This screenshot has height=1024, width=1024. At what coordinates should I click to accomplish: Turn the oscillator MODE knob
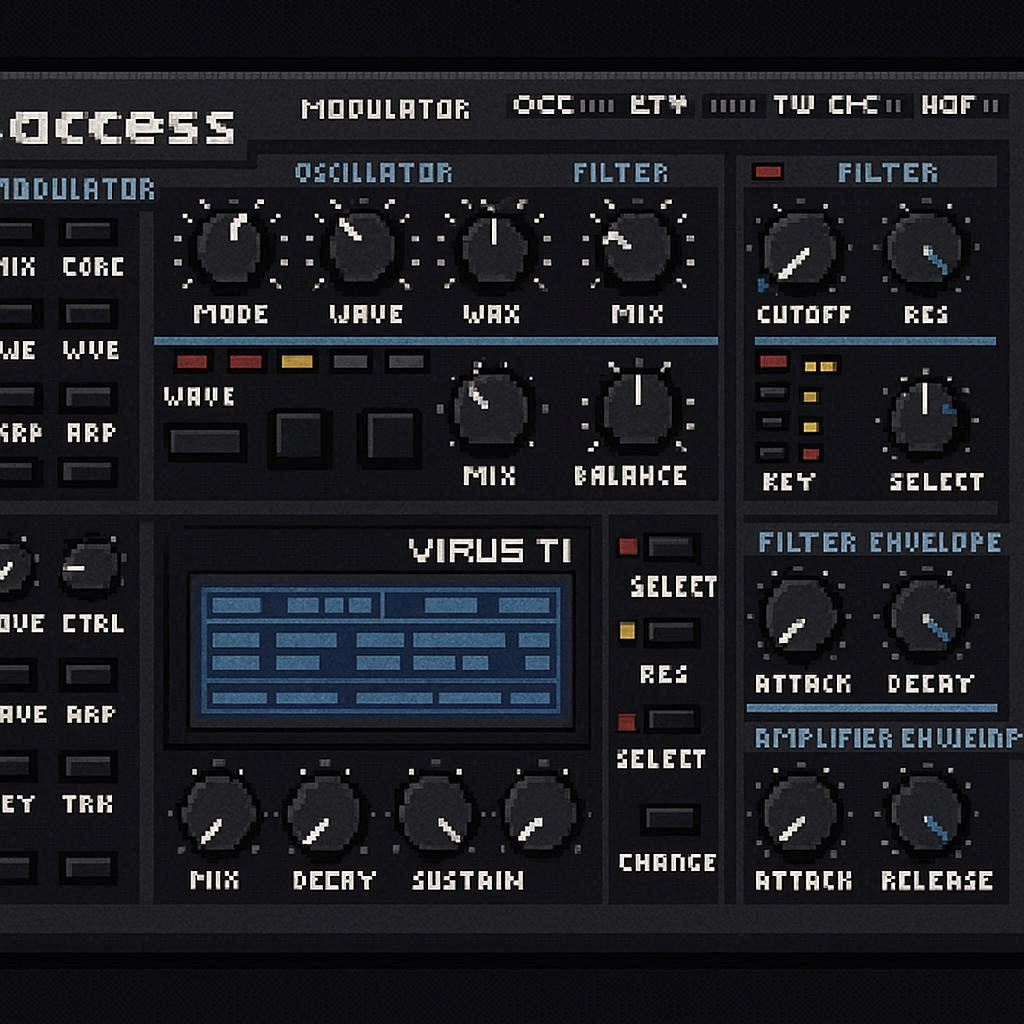tap(231, 246)
